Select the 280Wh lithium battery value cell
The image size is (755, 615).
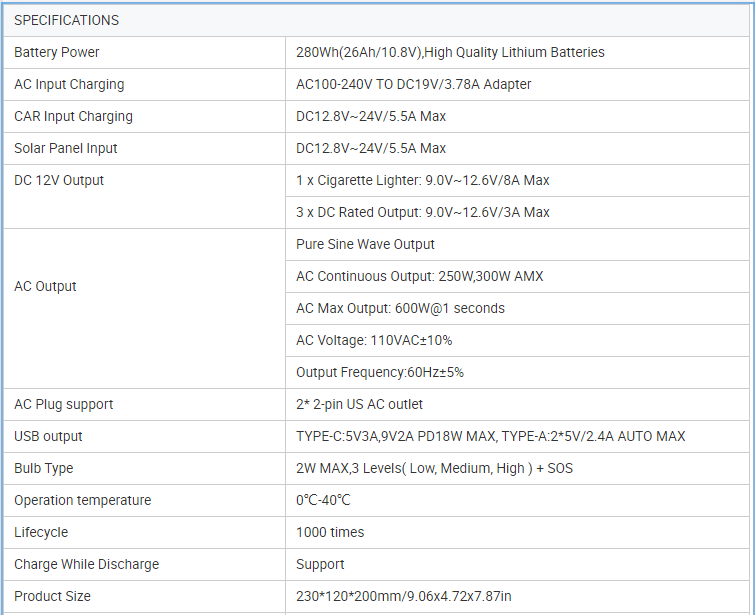(x=450, y=52)
